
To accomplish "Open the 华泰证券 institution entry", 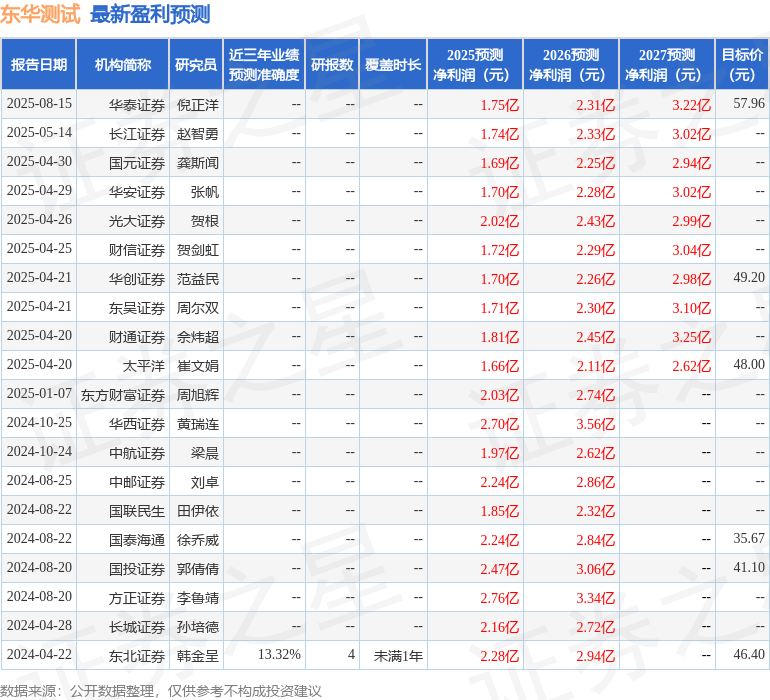I will (x=137, y=104).
